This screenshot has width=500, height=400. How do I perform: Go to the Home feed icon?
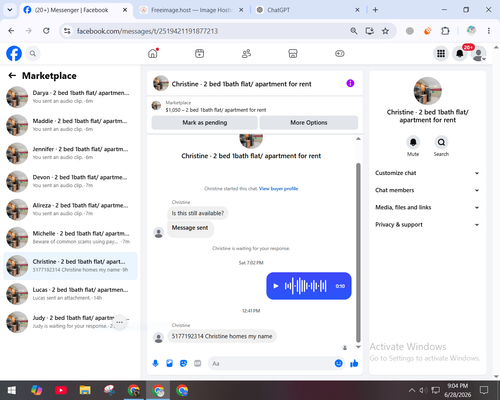coord(153,53)
